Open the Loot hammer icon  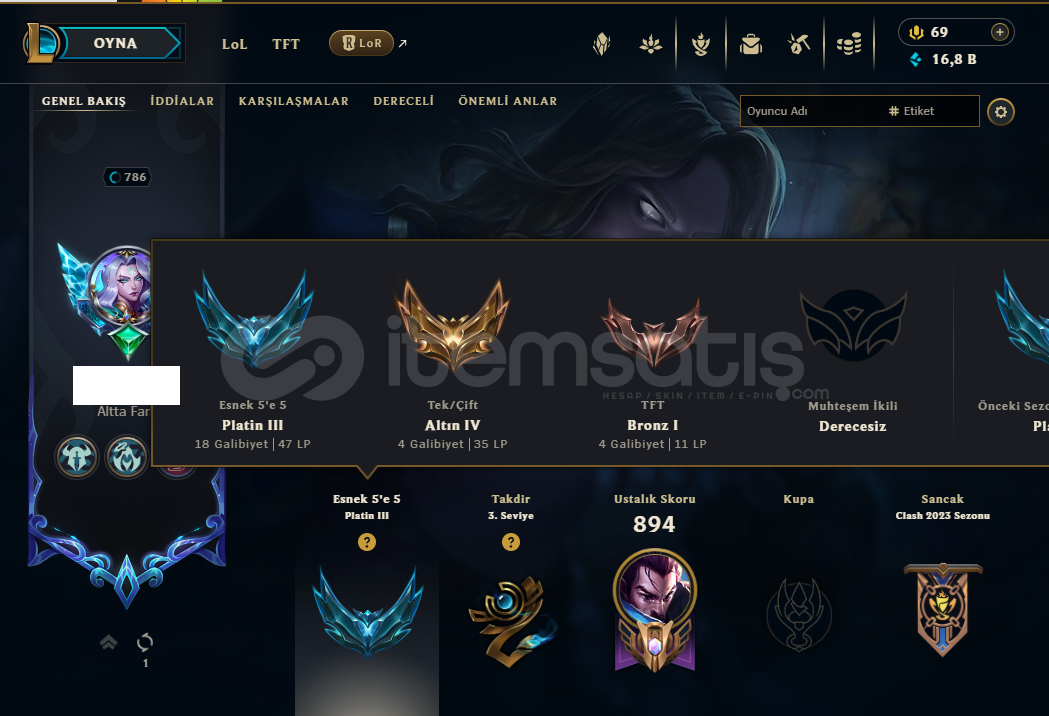[x=799, y=45]
